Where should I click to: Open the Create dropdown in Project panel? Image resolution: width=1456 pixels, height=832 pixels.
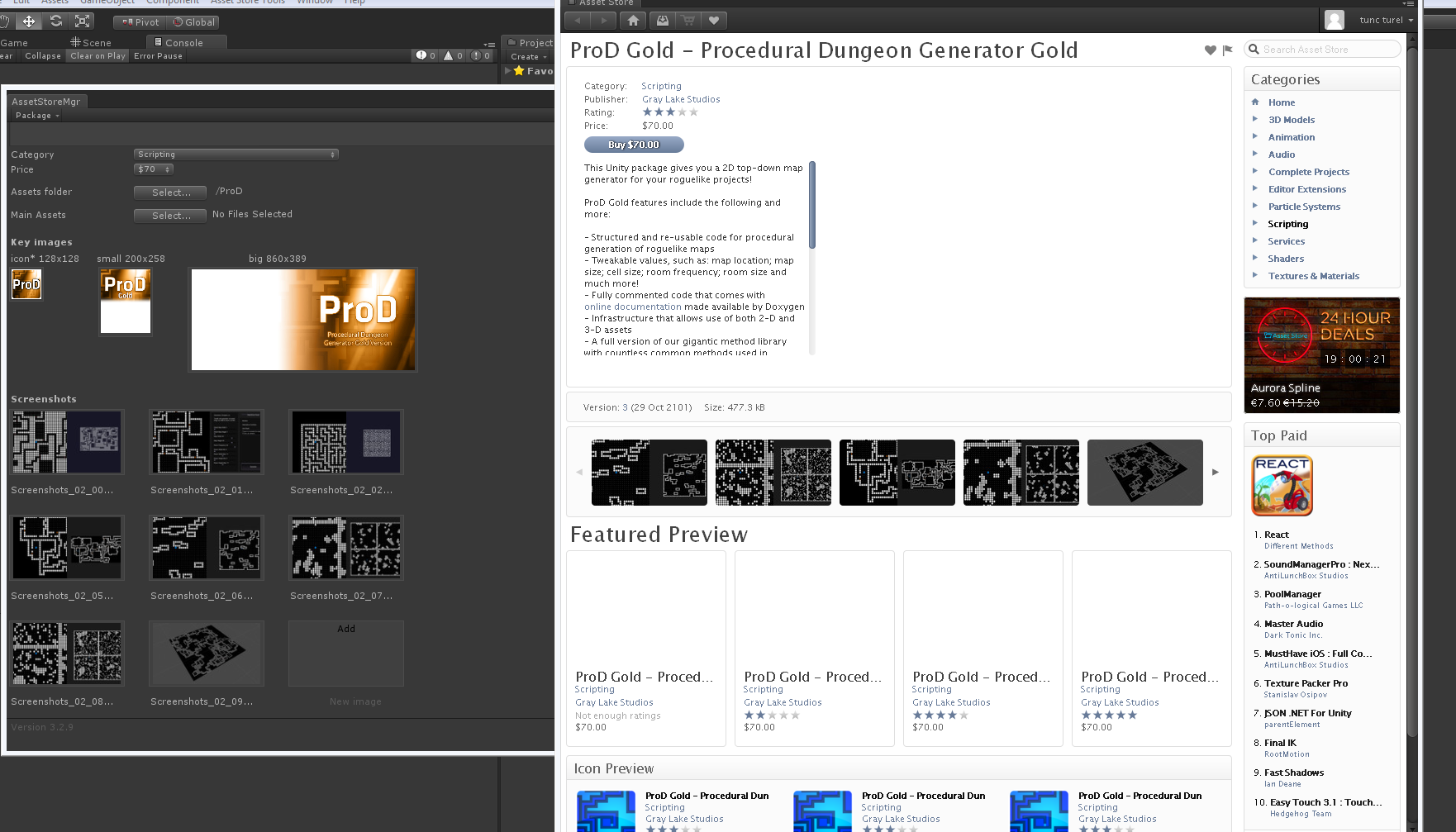[530, 57]
